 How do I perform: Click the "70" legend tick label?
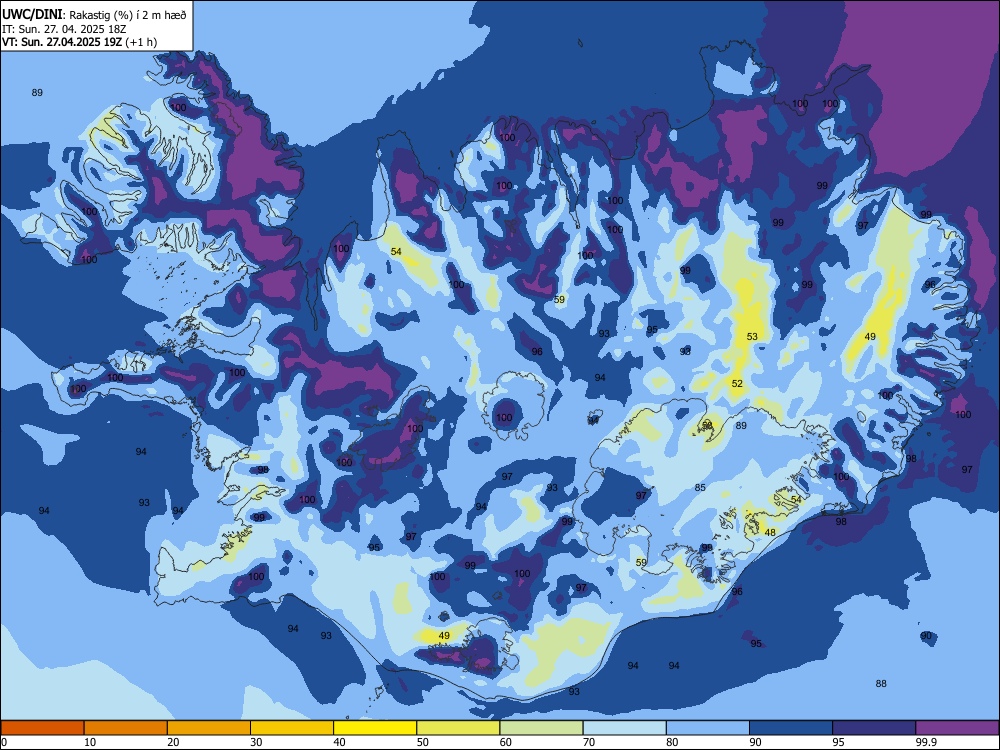(589, 742)
